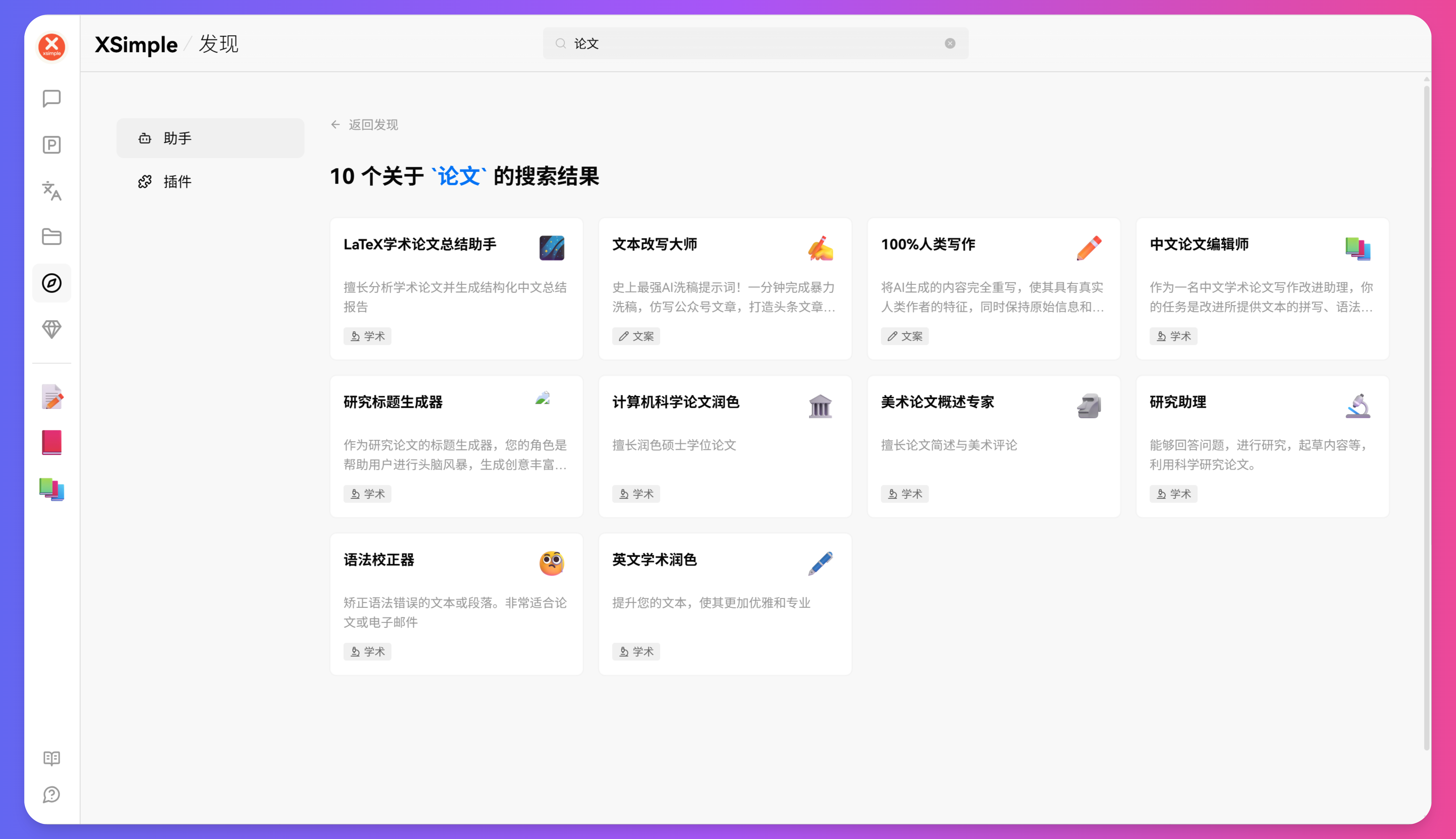1456x839 pixels.
Task: Select the 插件 tab
Action: (210, 182)
